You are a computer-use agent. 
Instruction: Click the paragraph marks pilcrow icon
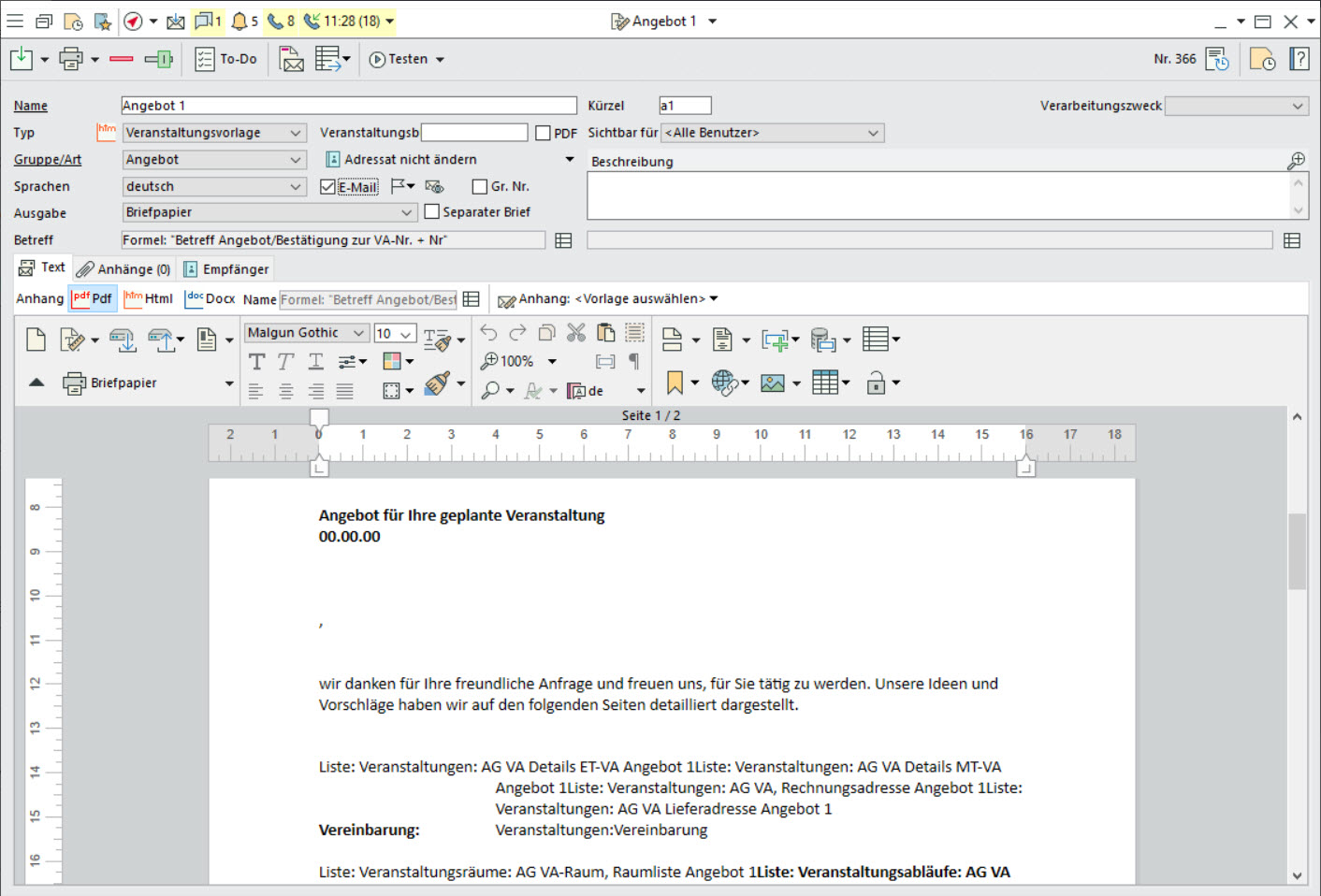pyautogui.click(x=634, y=361)
